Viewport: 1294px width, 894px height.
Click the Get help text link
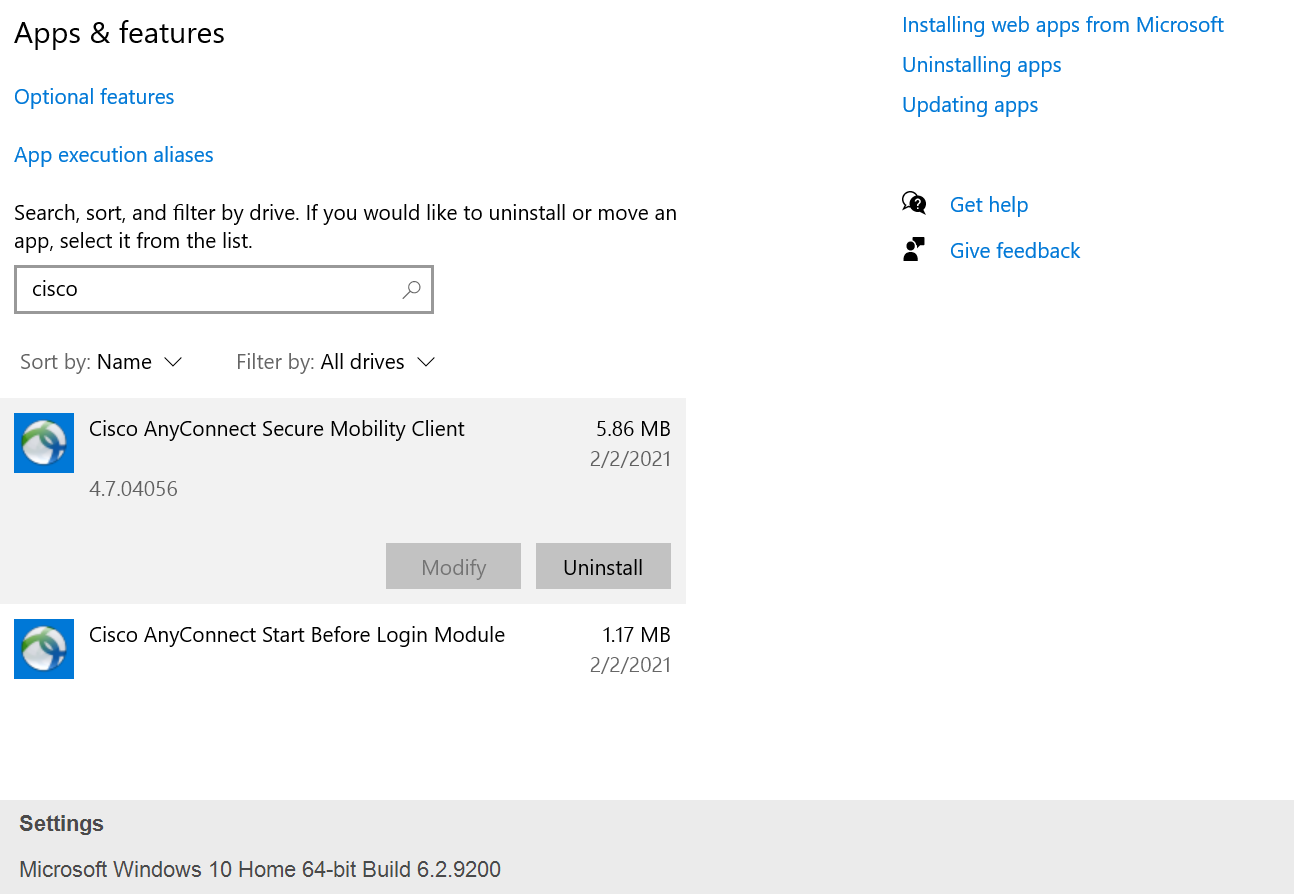(988, 205)
